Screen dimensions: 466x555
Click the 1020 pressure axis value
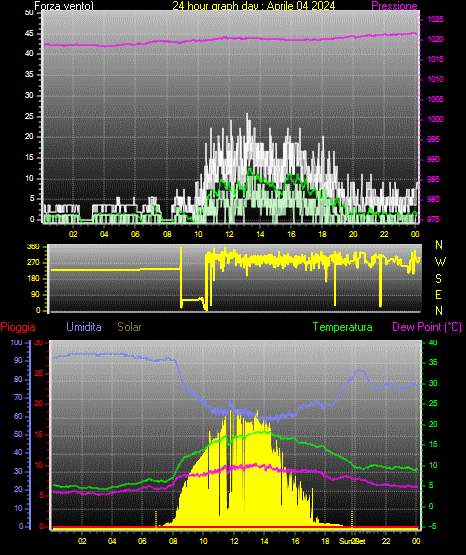point(435,39)
